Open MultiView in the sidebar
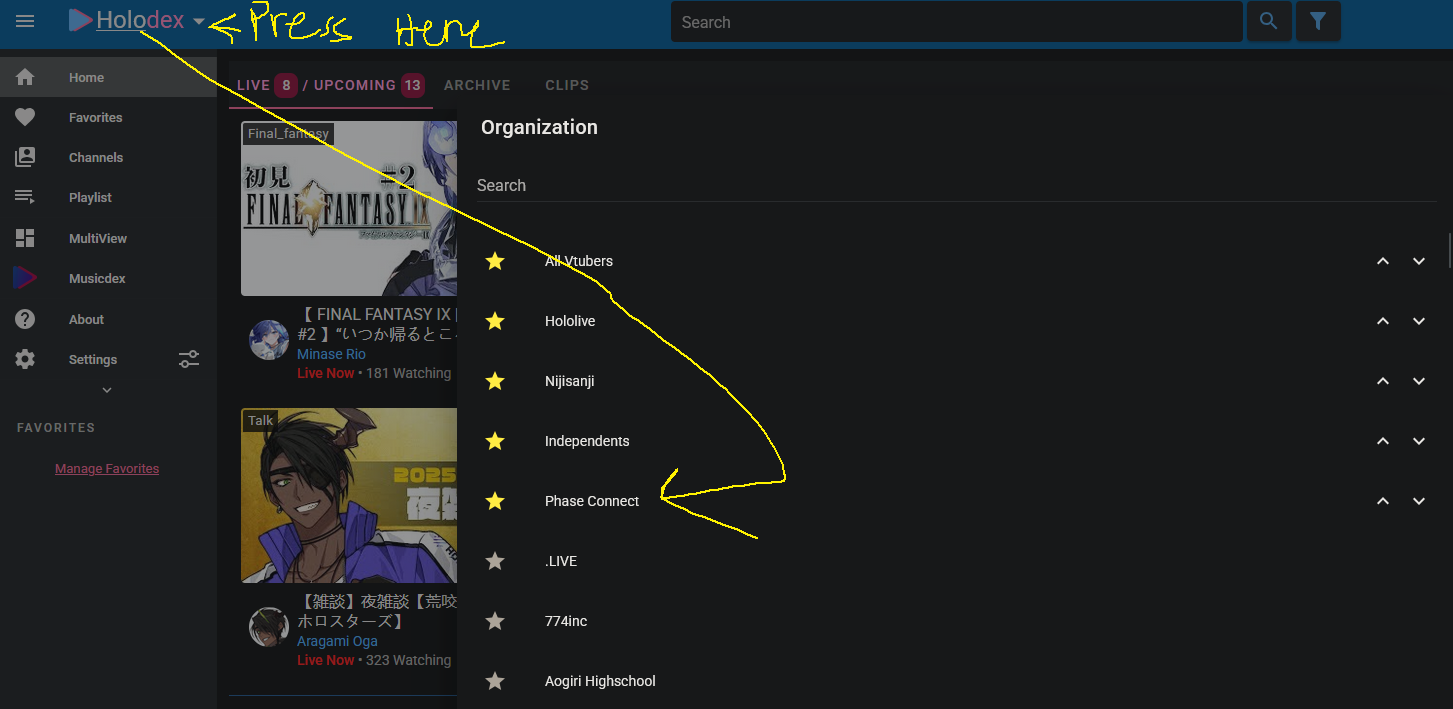Viewport: 1453px width, 709px height. point(108,238)
